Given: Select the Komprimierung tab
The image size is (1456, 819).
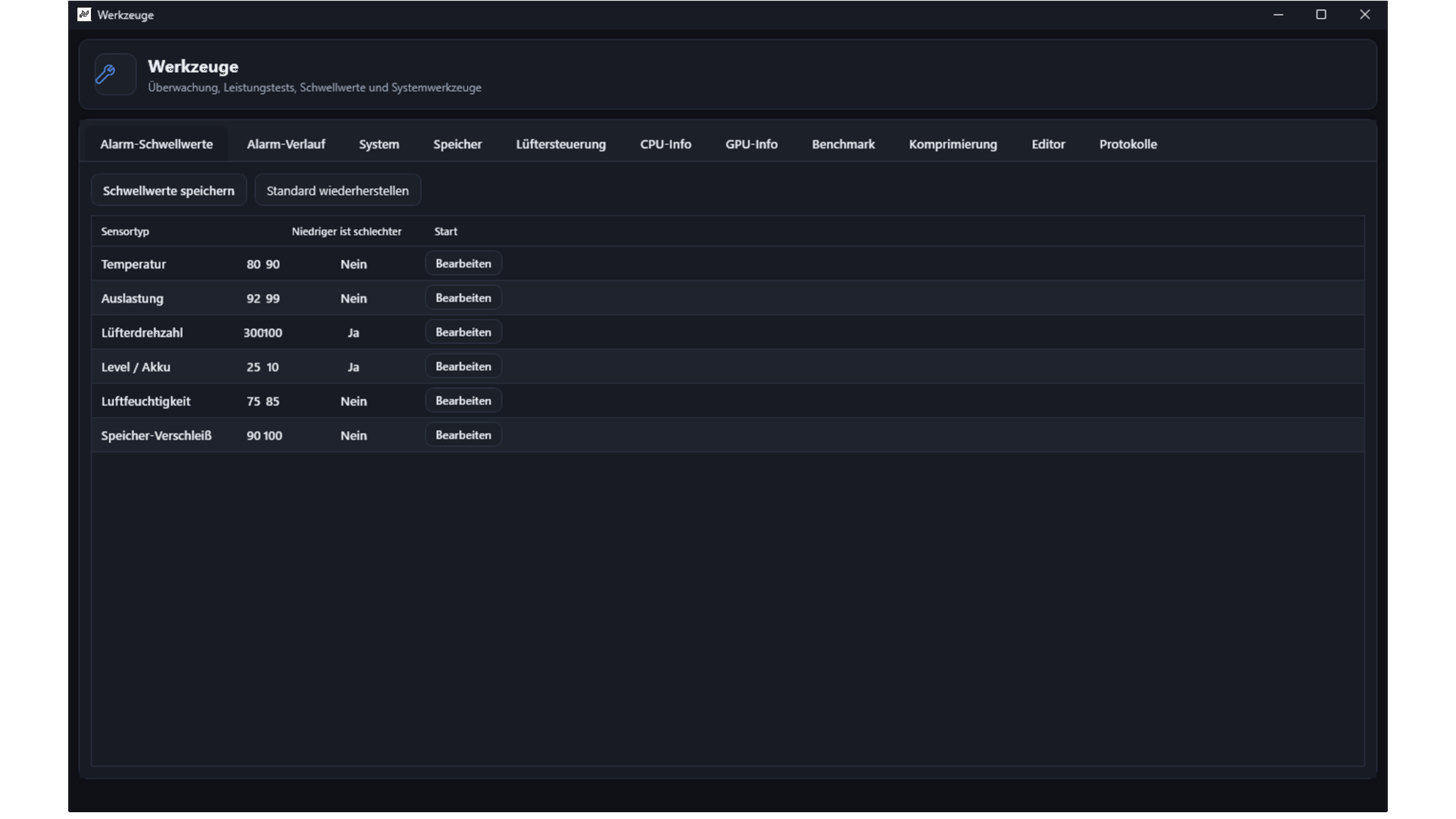Looking at the screenshot, I should [953, 144].
